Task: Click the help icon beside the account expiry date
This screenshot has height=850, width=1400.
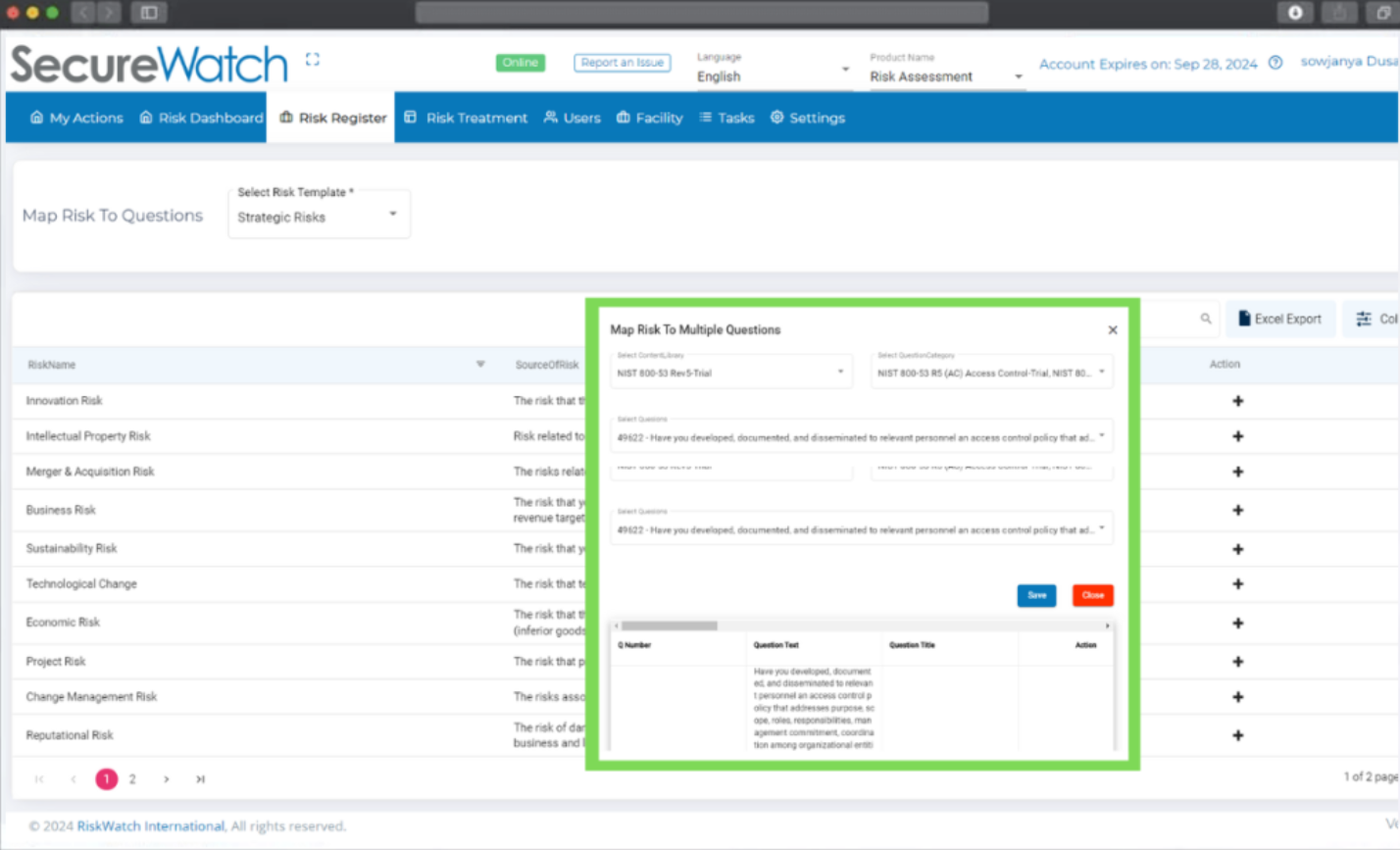Action: click(1275, 63)
